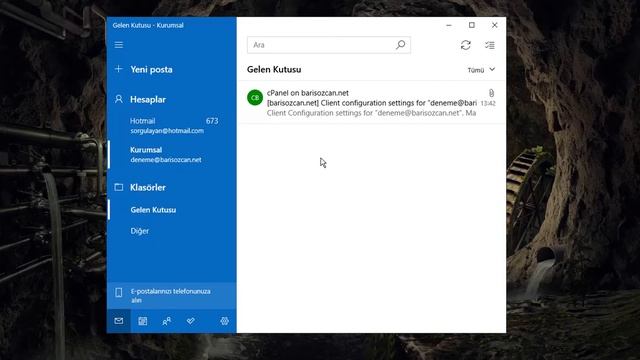Viewport: 640px width, 360px height.
Task: Open the Gelen Kutusu folder in sidebar
Action: click(171, 210)
